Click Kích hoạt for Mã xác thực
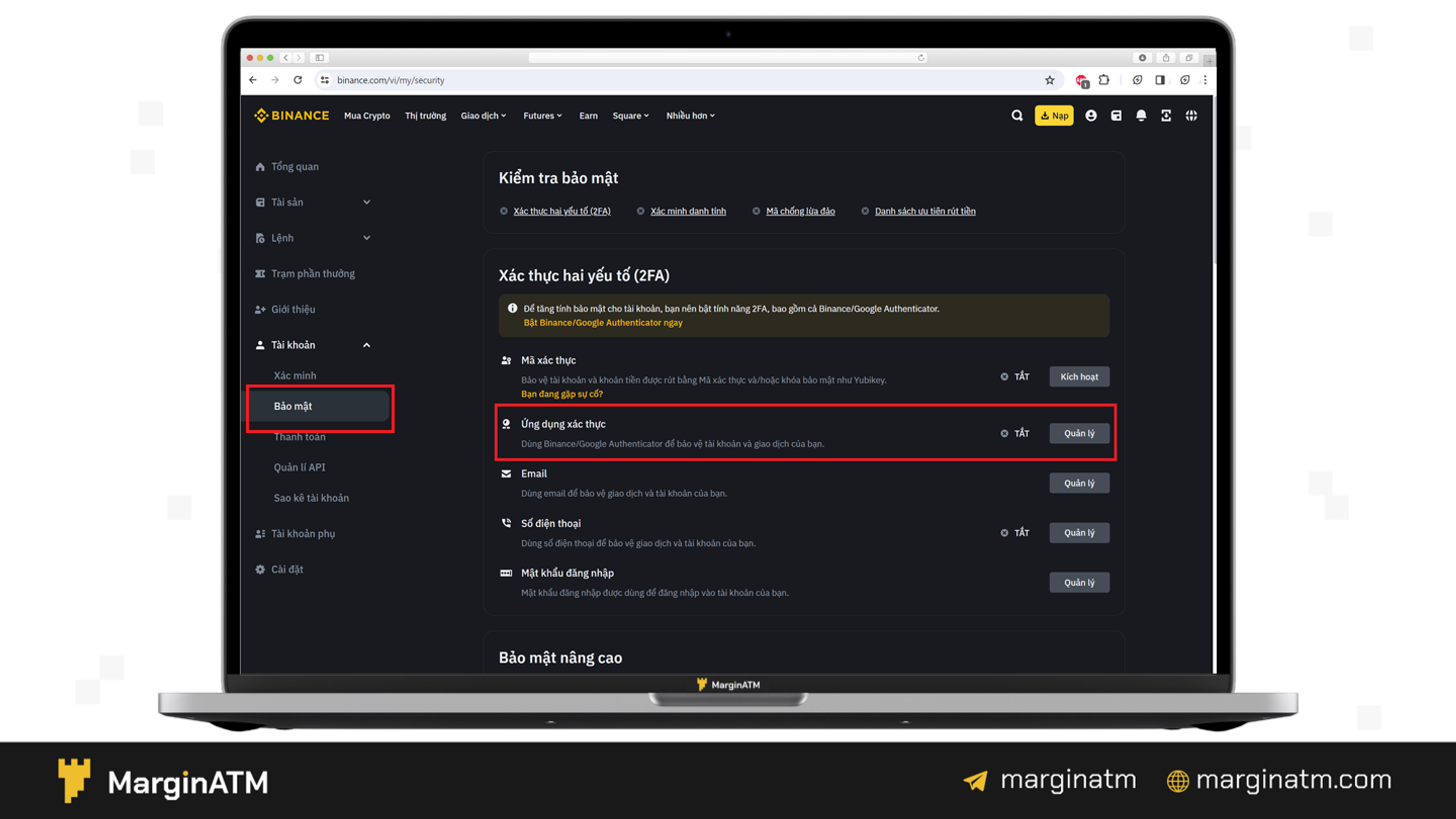Screen dimensions: 1456x819 coord(1079,377)
